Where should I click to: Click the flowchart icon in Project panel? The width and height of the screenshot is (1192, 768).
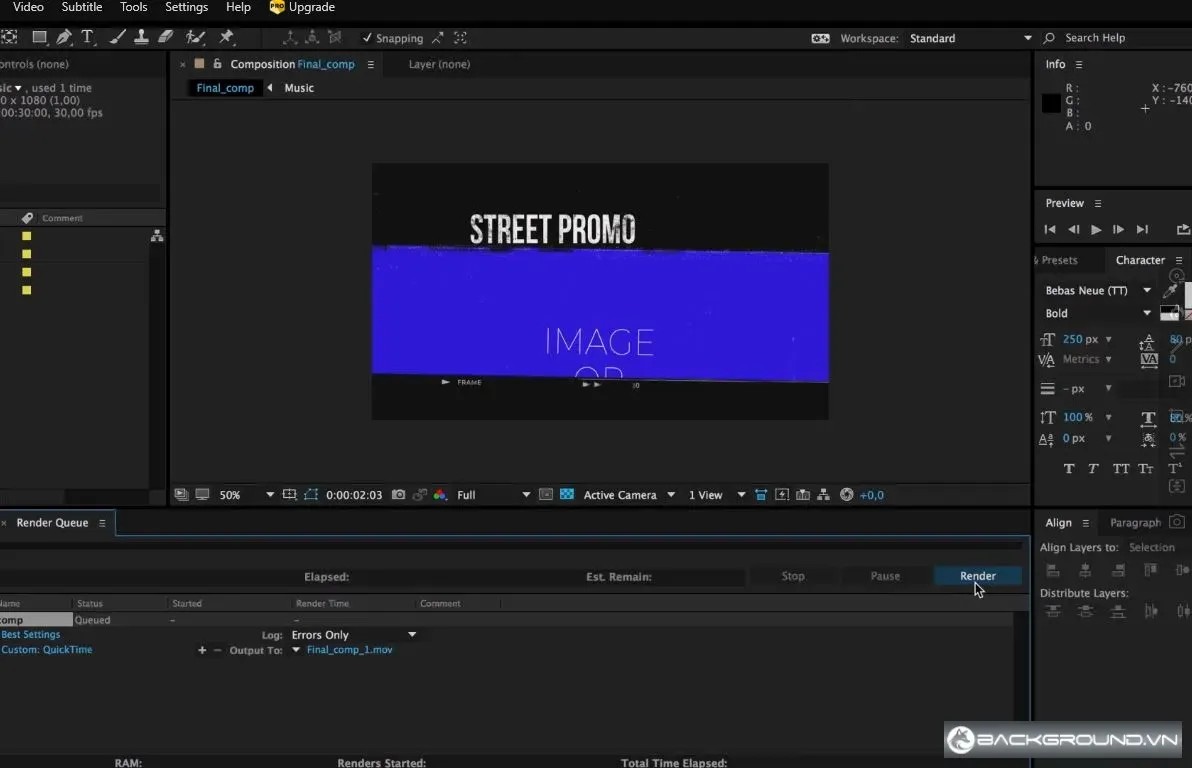pyautogui.click(x=157, y=236)
